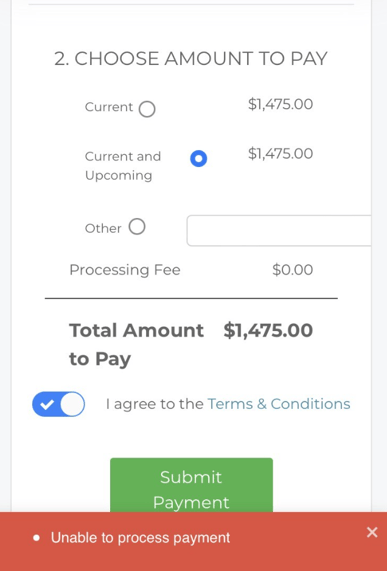The width and height of the screenshot is (387, 571).
Task: Click the bold total $1,475.00 value
Action: tap(268, 331)
